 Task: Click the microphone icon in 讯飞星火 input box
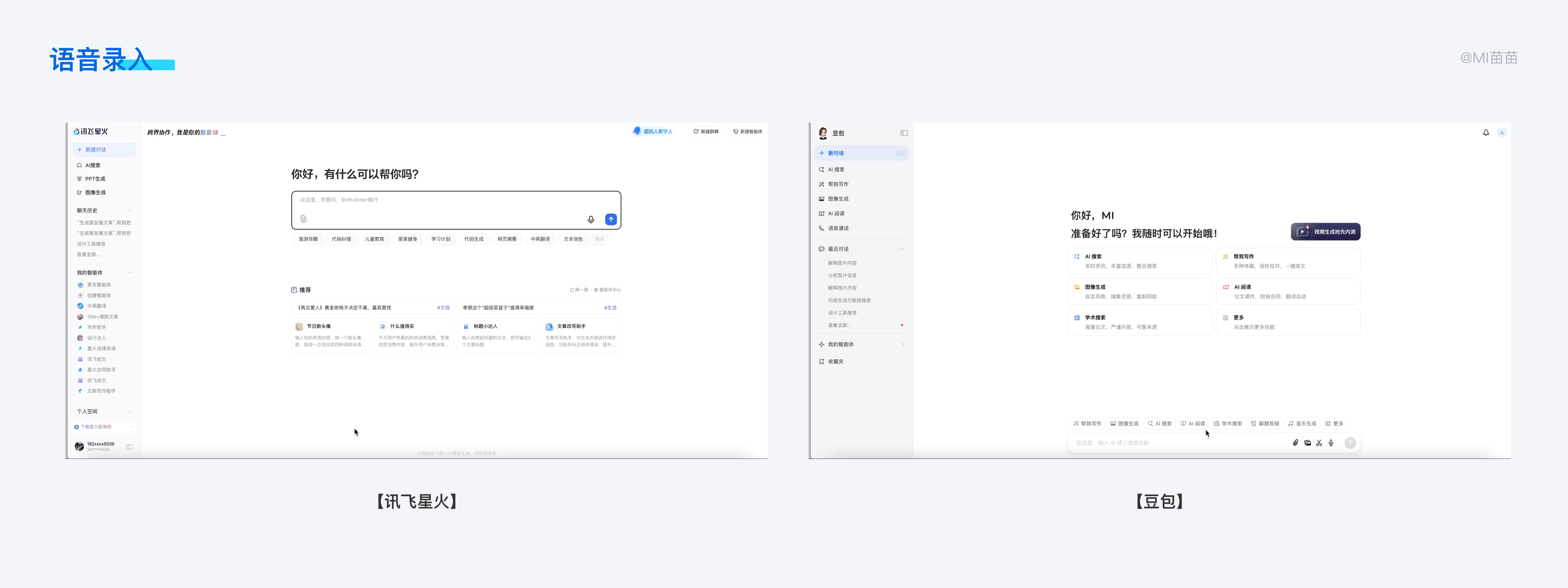pos(590,219)
